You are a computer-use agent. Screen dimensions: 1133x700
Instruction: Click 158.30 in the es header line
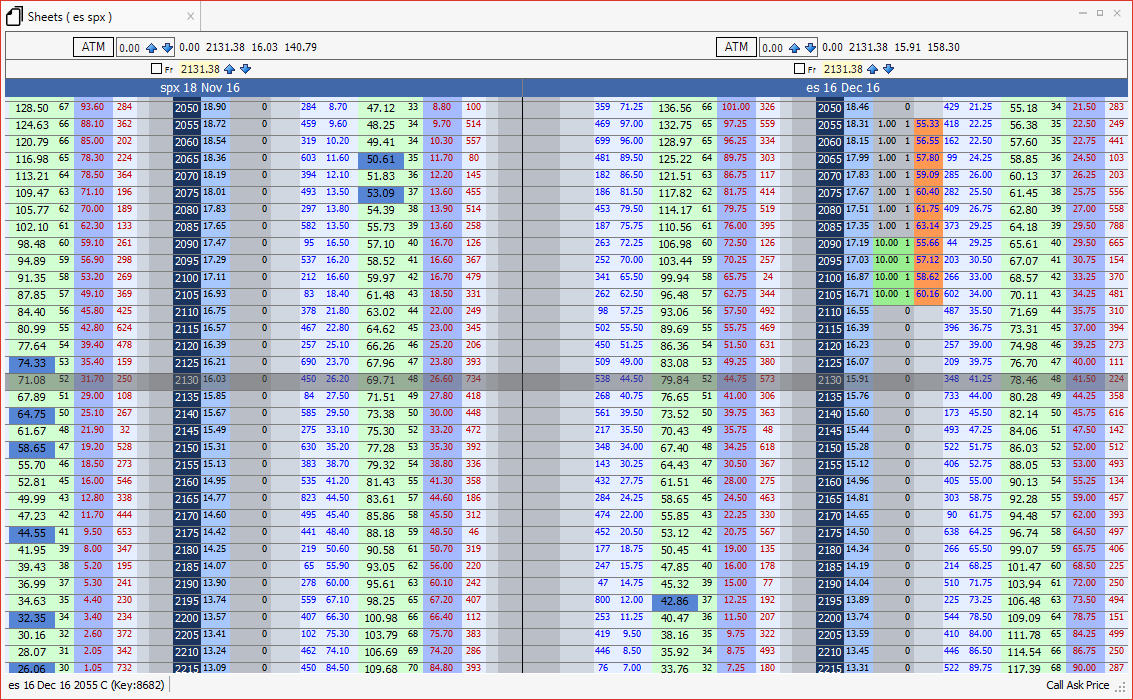pos(944,47)
